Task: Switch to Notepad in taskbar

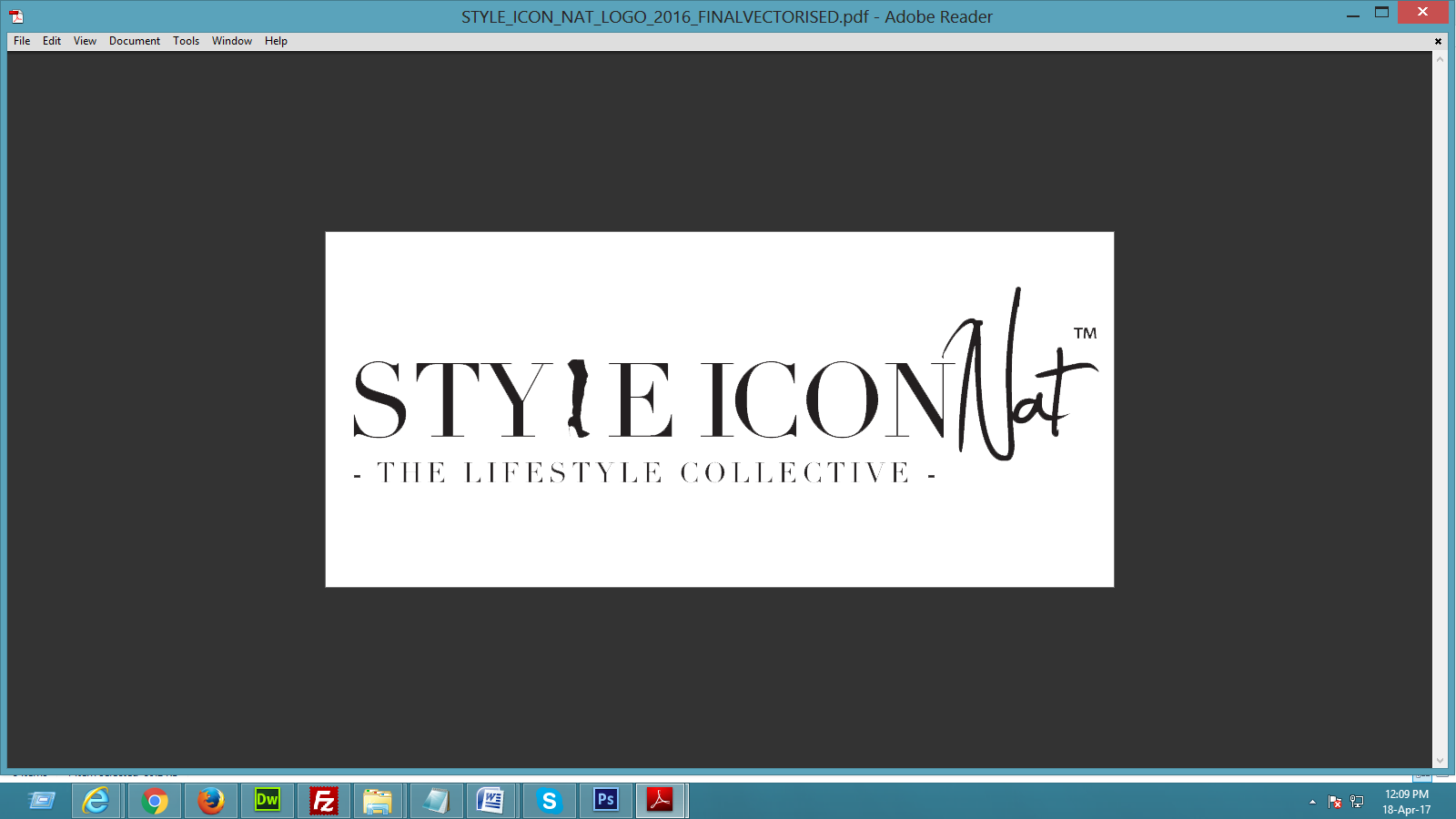Action: (x=436, y=801)
